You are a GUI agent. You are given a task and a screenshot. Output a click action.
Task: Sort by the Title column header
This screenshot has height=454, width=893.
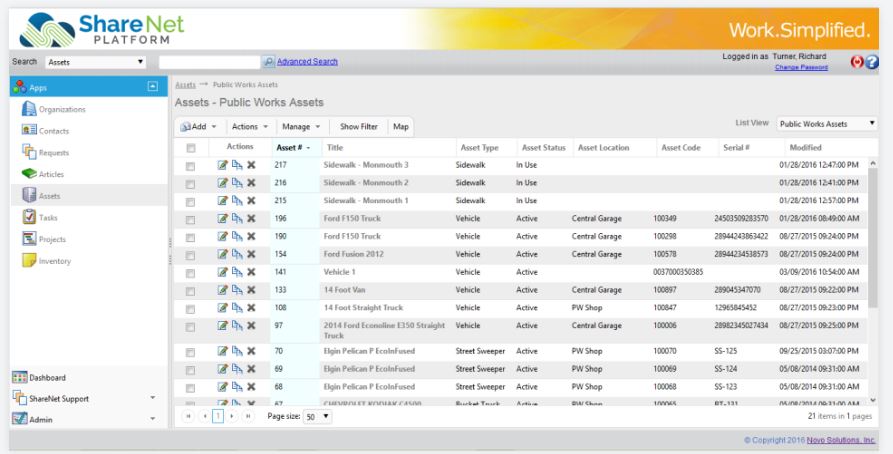pyautogui.click(x=335, y=148)
